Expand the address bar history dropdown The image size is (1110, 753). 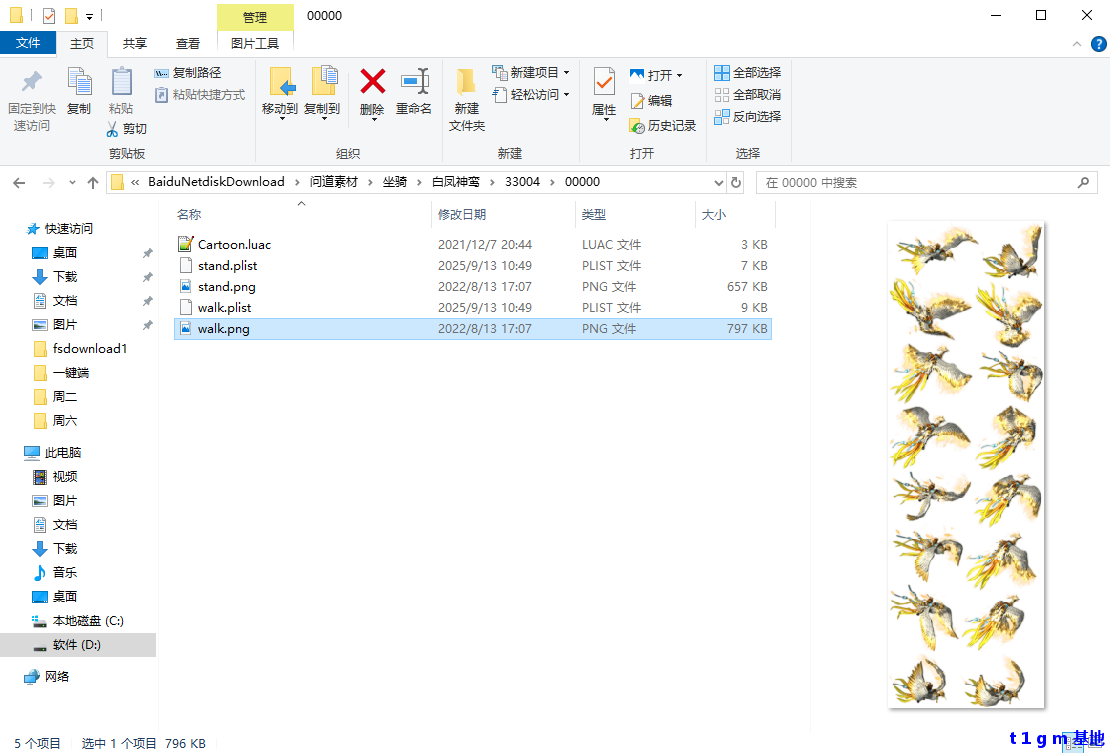[719, 182]
